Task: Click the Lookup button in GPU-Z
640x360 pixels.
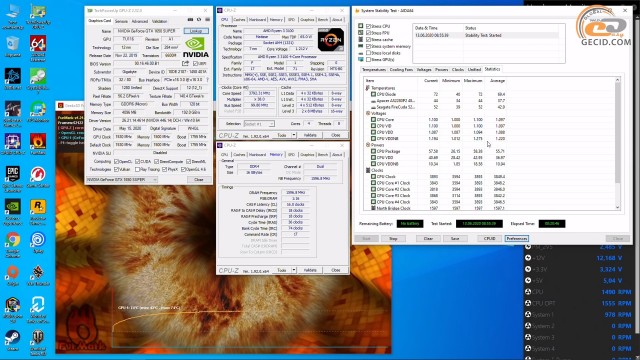Action: click(196, 31)
